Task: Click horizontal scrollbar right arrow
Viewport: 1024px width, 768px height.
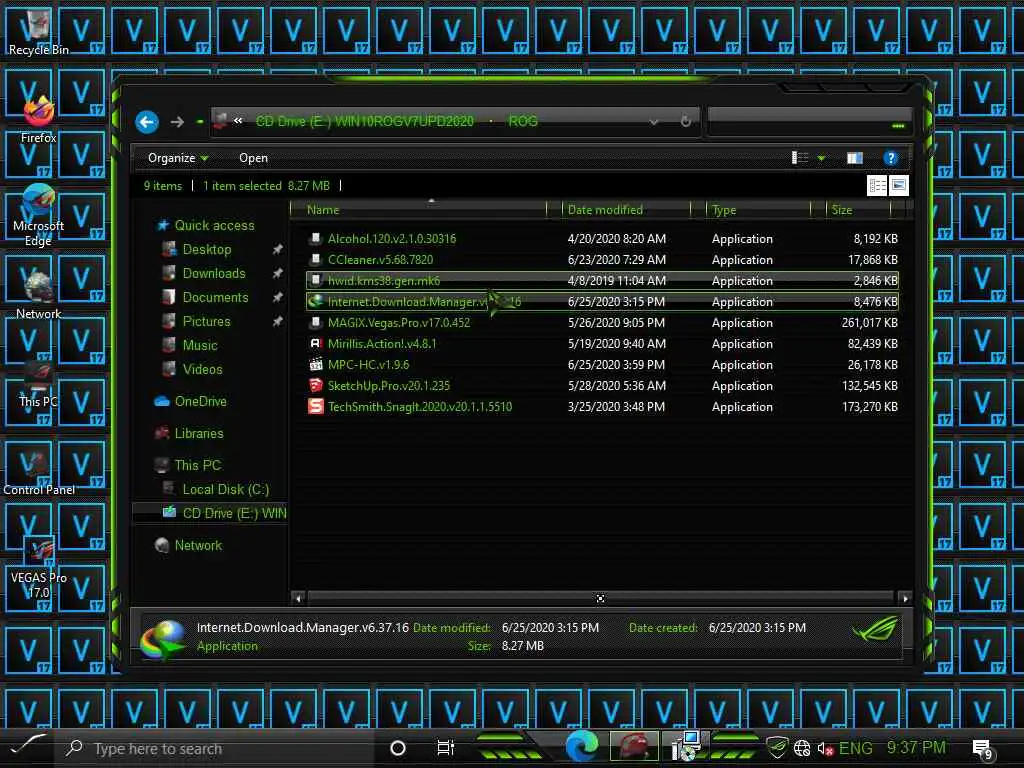Action: [904, 598]
